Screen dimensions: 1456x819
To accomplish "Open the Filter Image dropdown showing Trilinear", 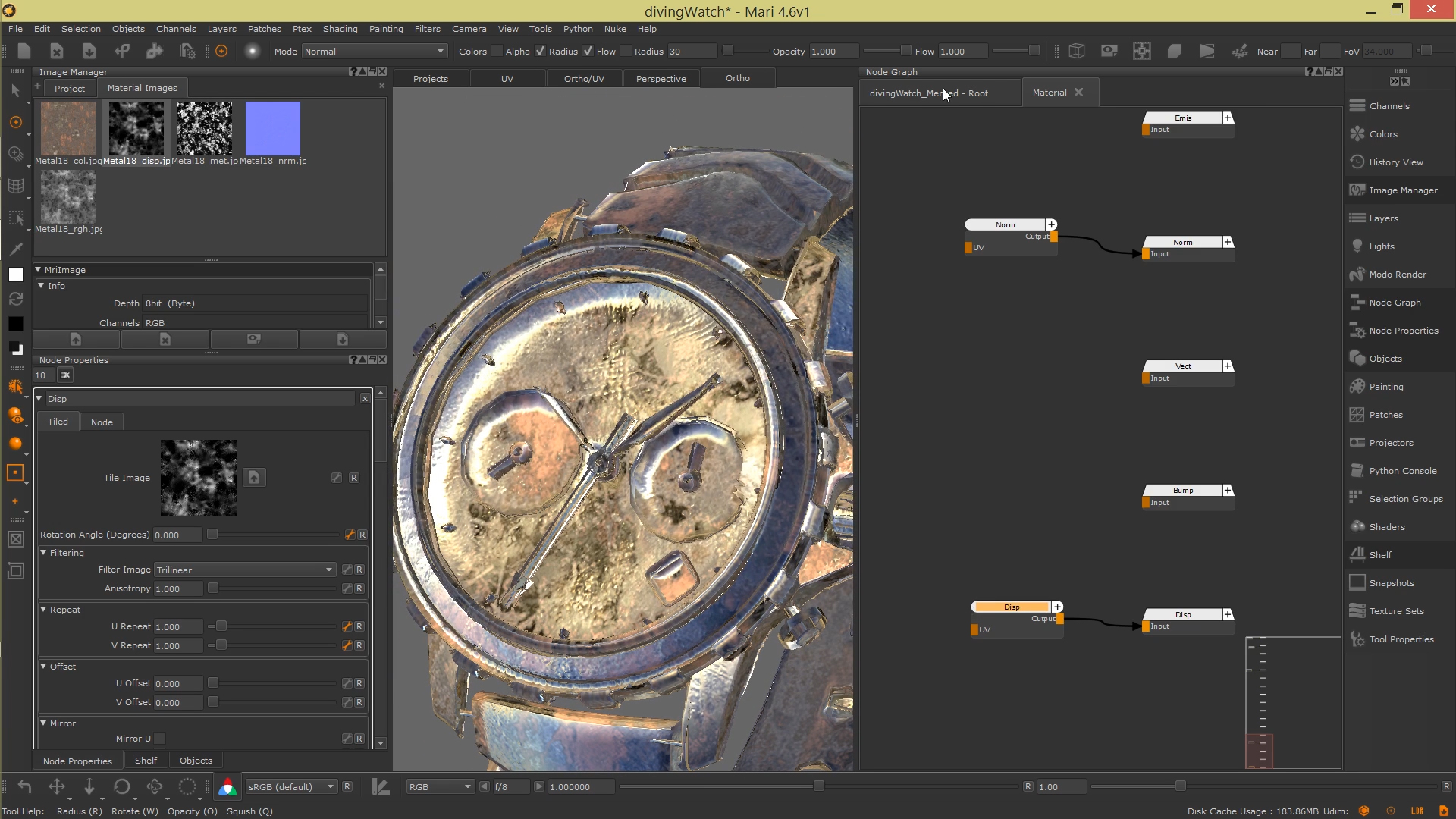I will pyautogui.click(x=243, y=570).
